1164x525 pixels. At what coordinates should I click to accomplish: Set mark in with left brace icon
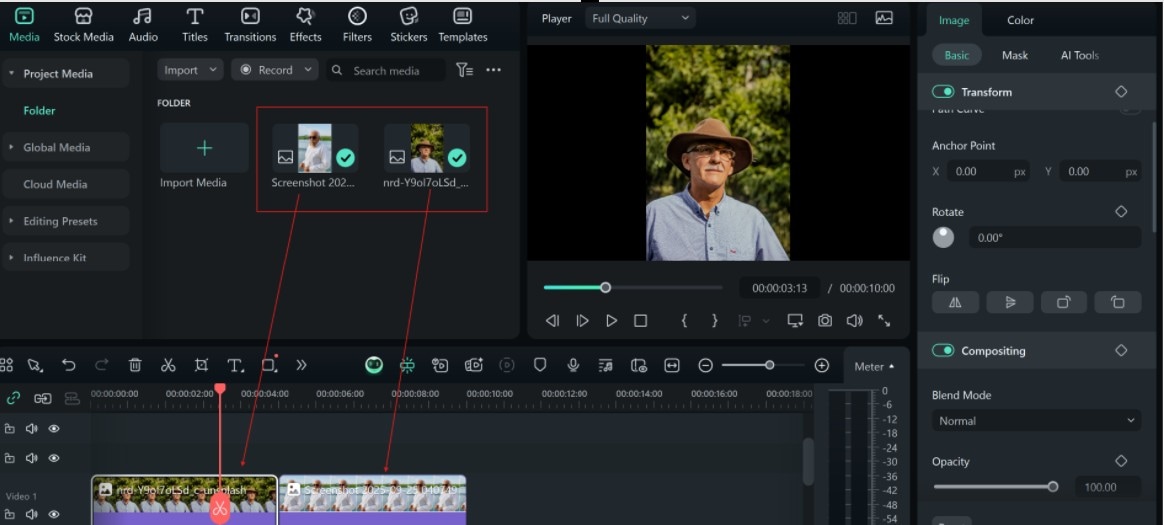tap(684, 321)
